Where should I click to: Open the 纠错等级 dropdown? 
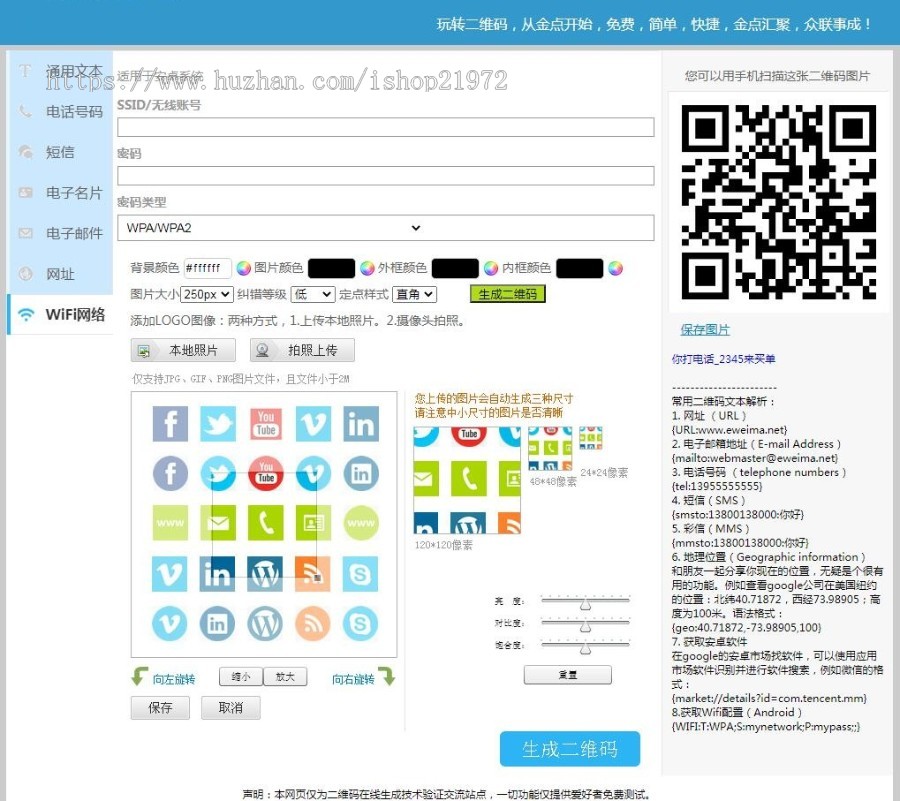point(313,294)
